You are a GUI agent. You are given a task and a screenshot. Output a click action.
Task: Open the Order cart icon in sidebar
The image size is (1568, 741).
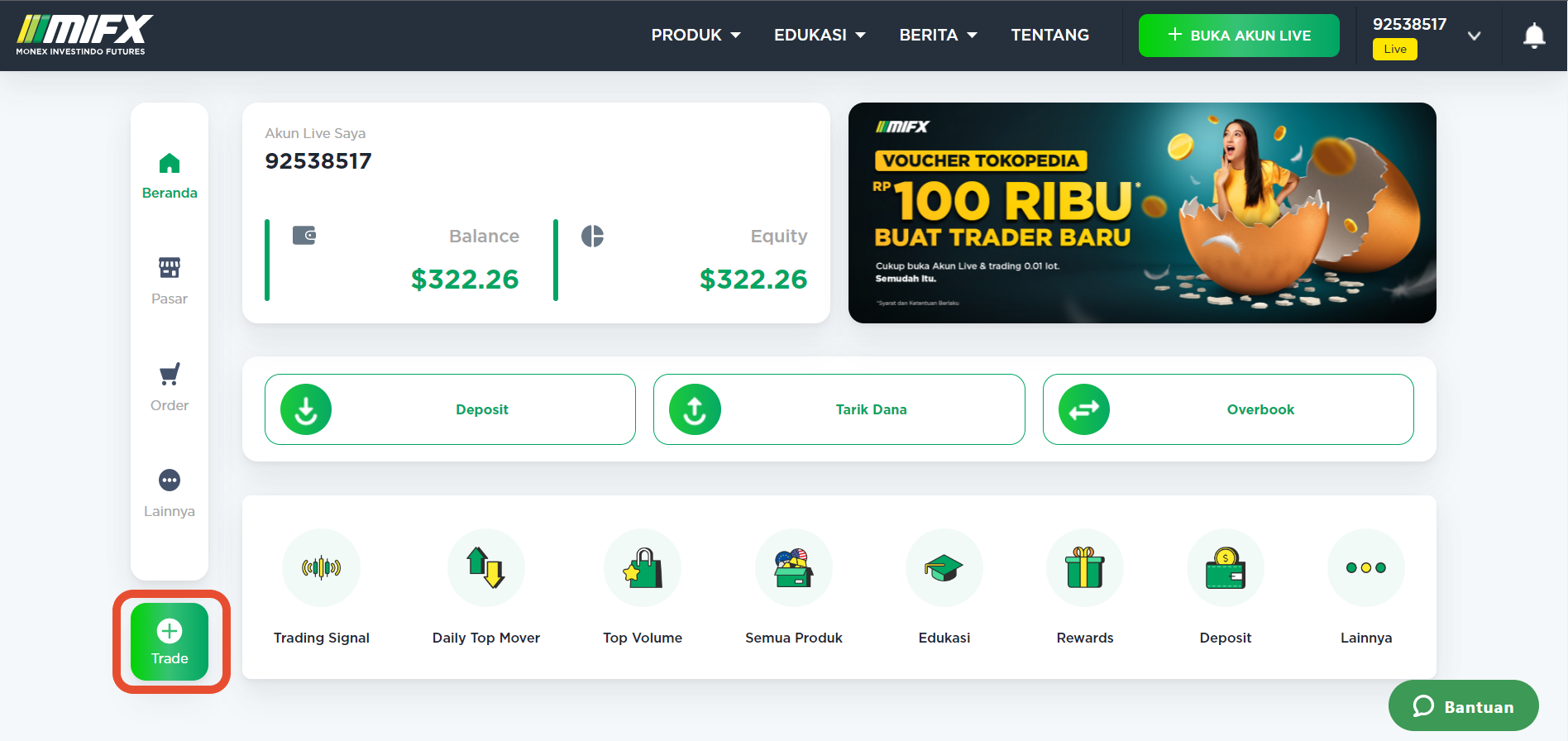click(x=170, y=374)
